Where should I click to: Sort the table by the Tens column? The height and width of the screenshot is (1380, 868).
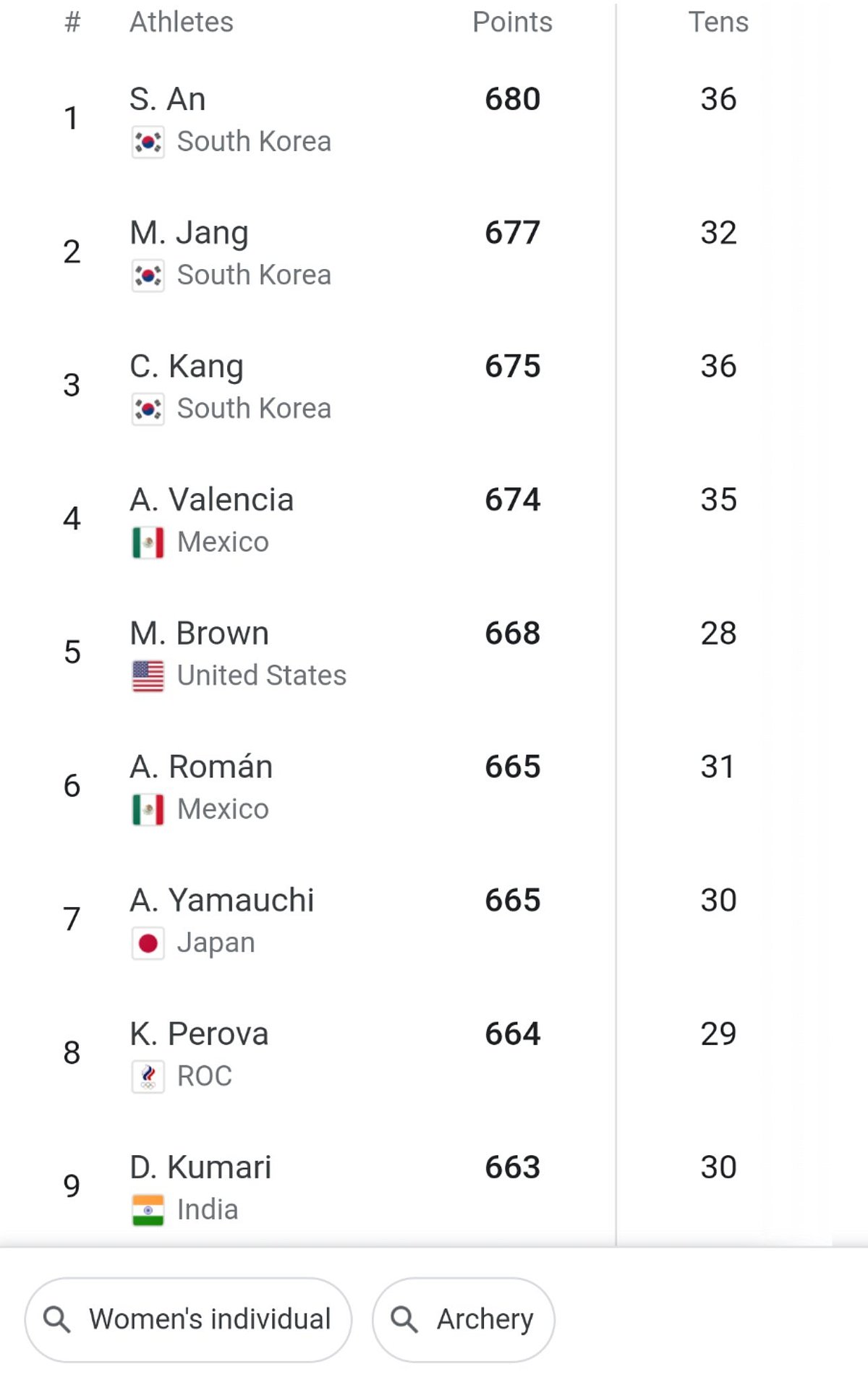[718, 22]
